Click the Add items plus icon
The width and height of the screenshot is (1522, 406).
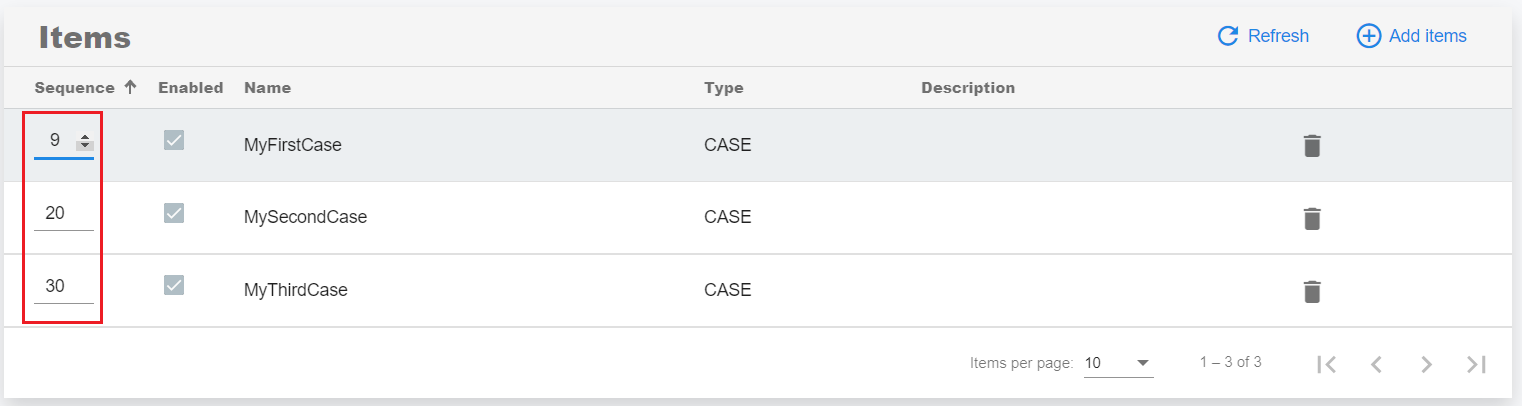(1368, 36)
